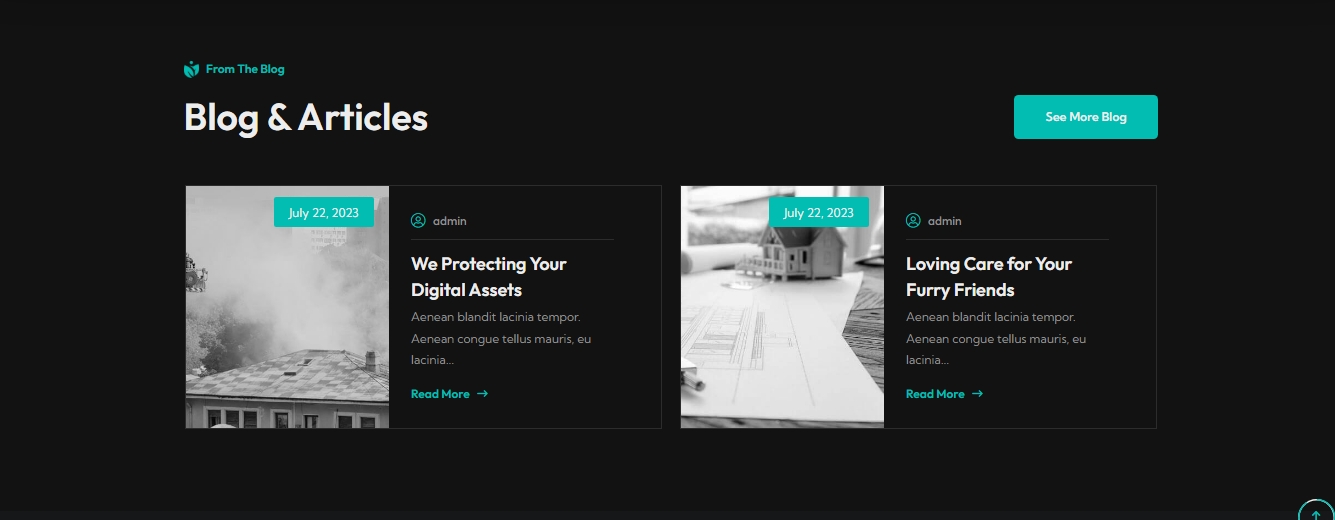This screenshot has height=520, width=1335.
Task: Open admin author link on Furry Friends post
Action: tap(944, 221)
